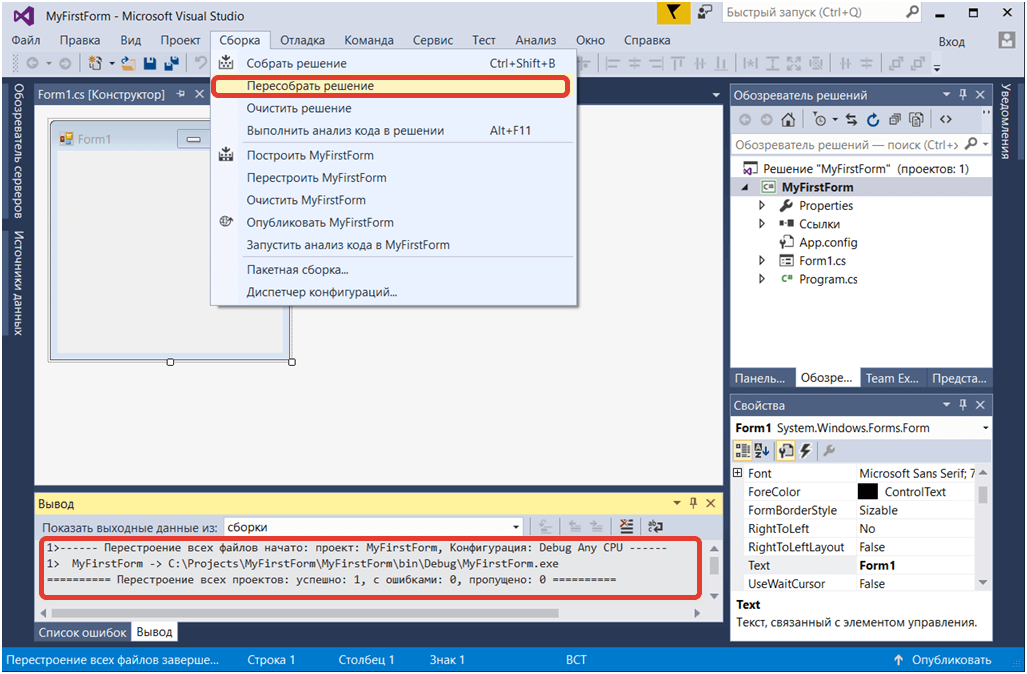Click the View Code icon in Solution Explorer
The width and height of the screenshot is (1027, 674).
[x=945, y=120]
